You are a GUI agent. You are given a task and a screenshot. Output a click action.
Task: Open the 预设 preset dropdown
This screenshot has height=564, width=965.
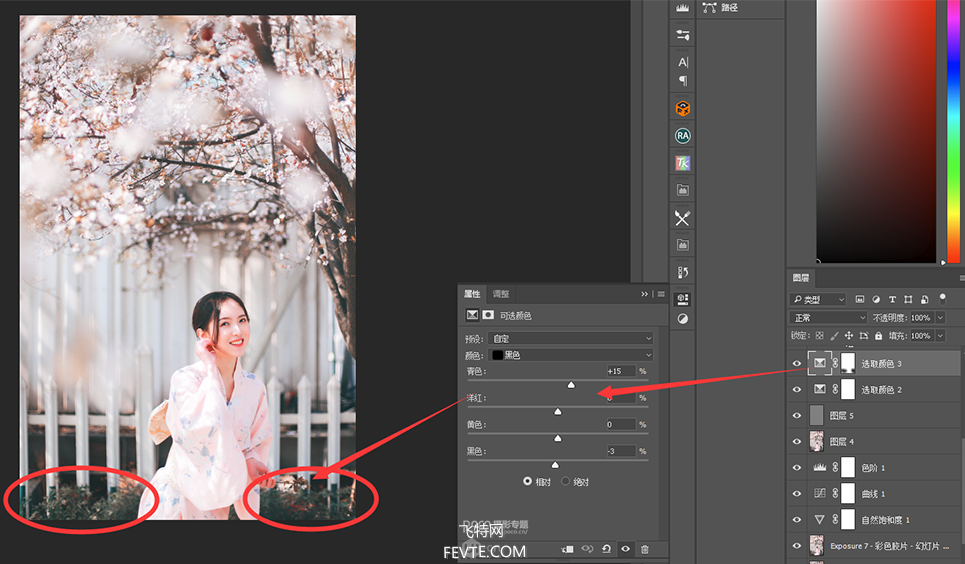[572, 339]
